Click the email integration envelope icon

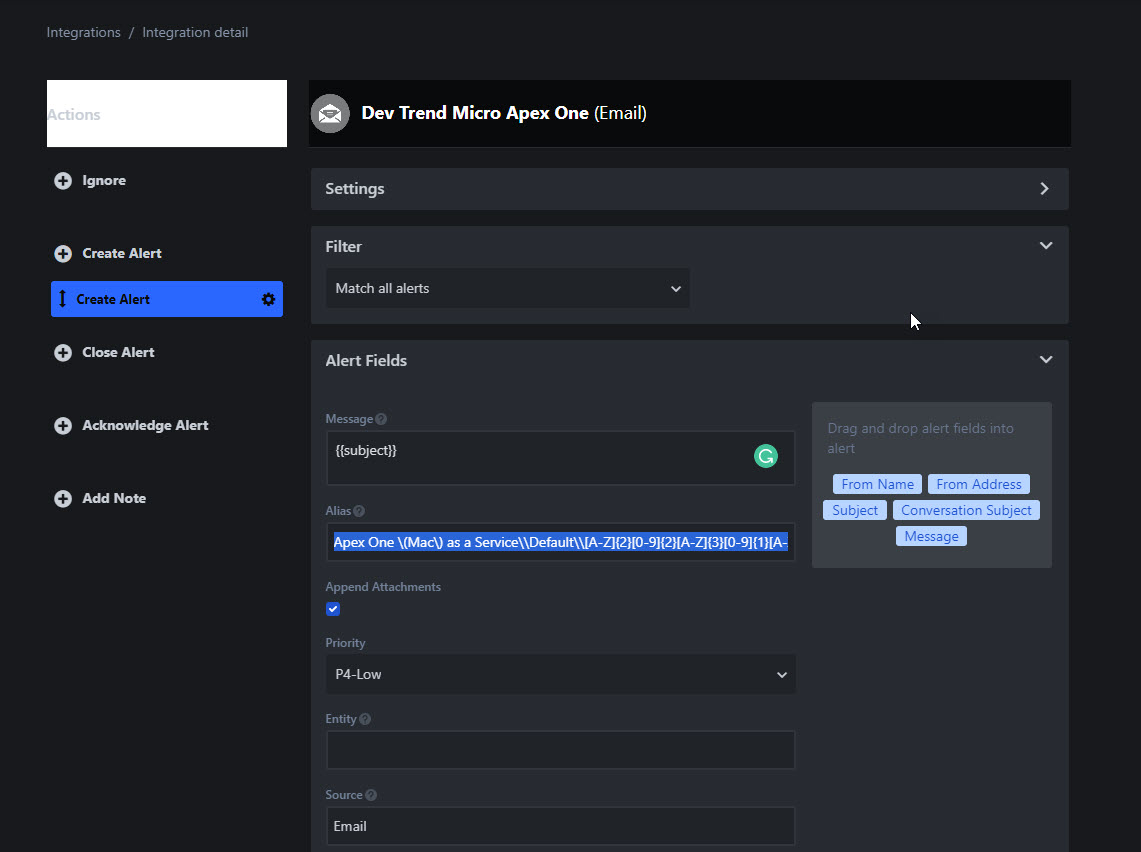[x=330, y=114]
